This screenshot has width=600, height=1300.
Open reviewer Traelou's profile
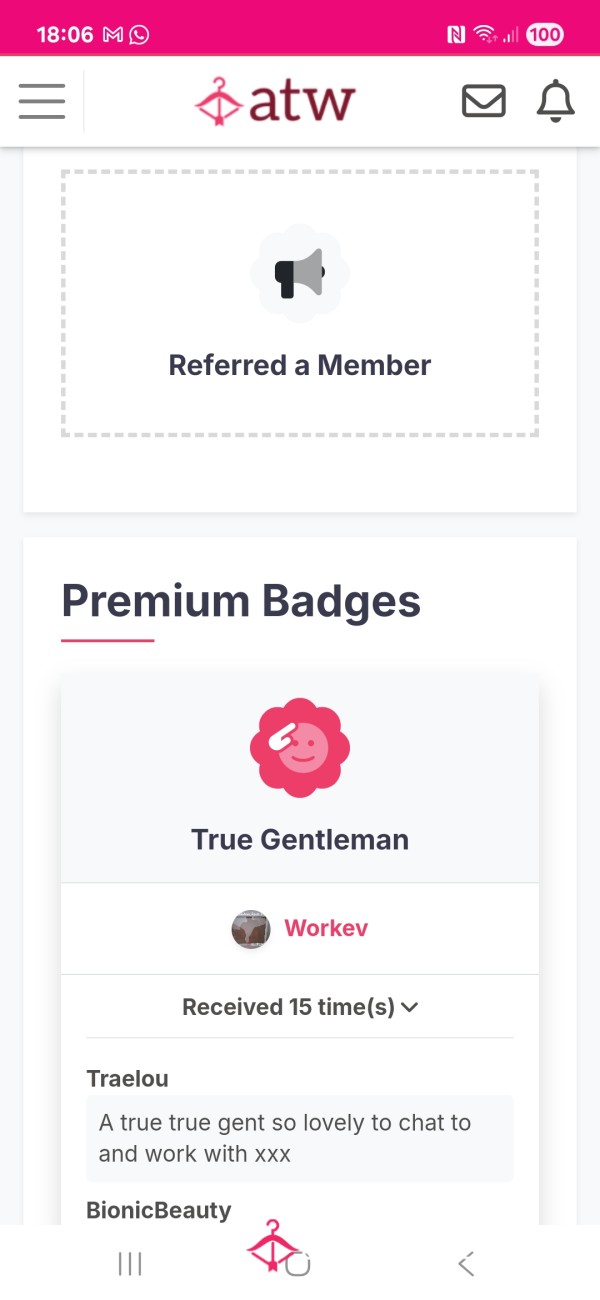[127, 1078]
